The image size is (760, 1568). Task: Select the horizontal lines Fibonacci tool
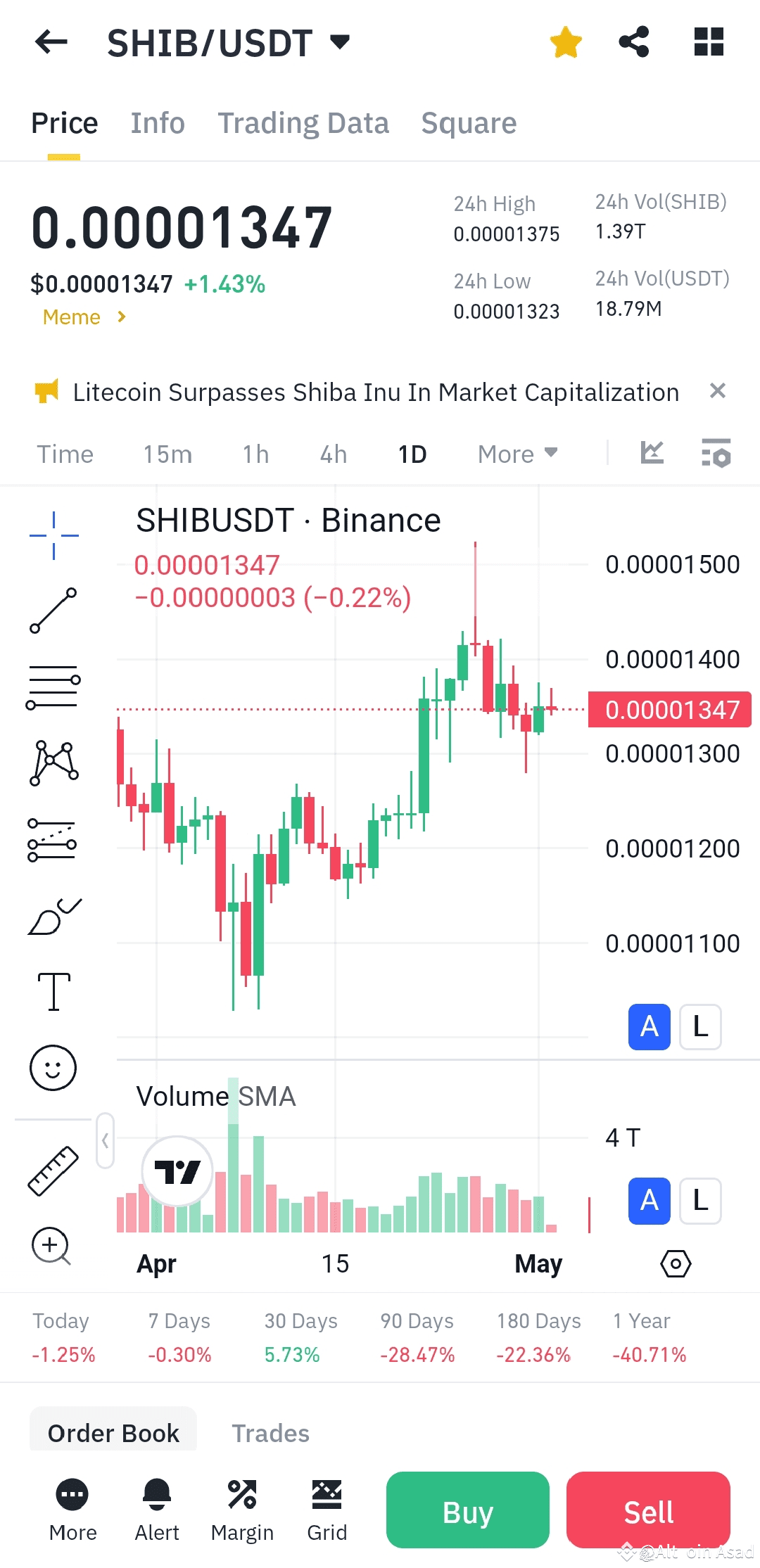(x=53, y=687)
